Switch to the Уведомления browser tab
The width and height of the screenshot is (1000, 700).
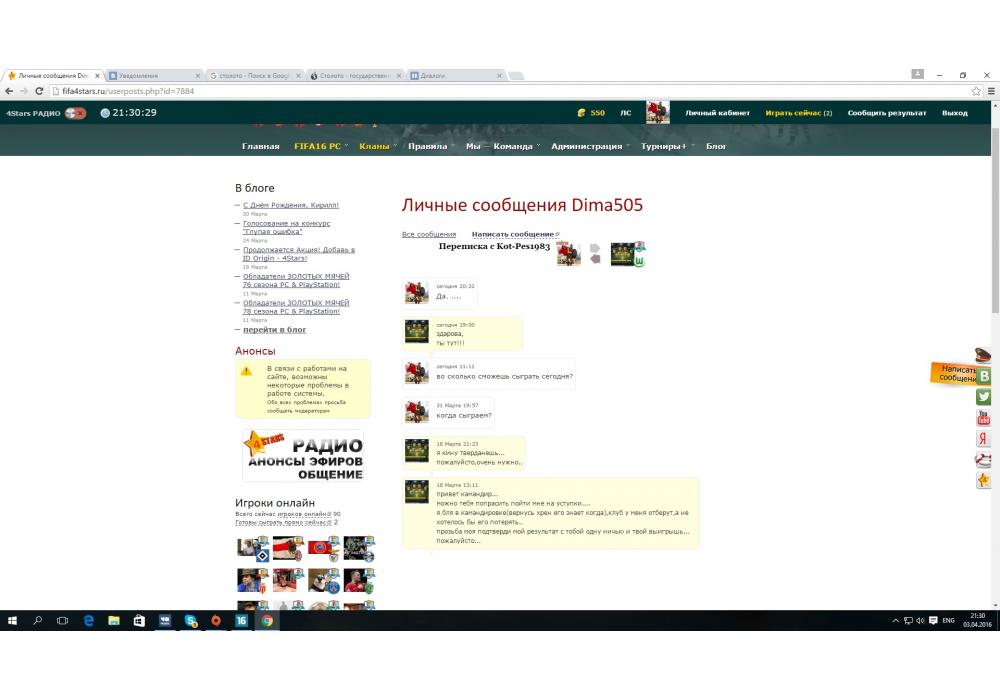(x=153, y=75)
